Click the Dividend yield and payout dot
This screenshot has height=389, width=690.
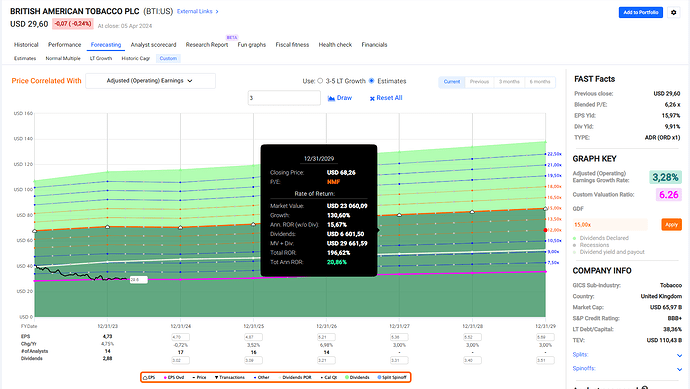click(575, 252)
